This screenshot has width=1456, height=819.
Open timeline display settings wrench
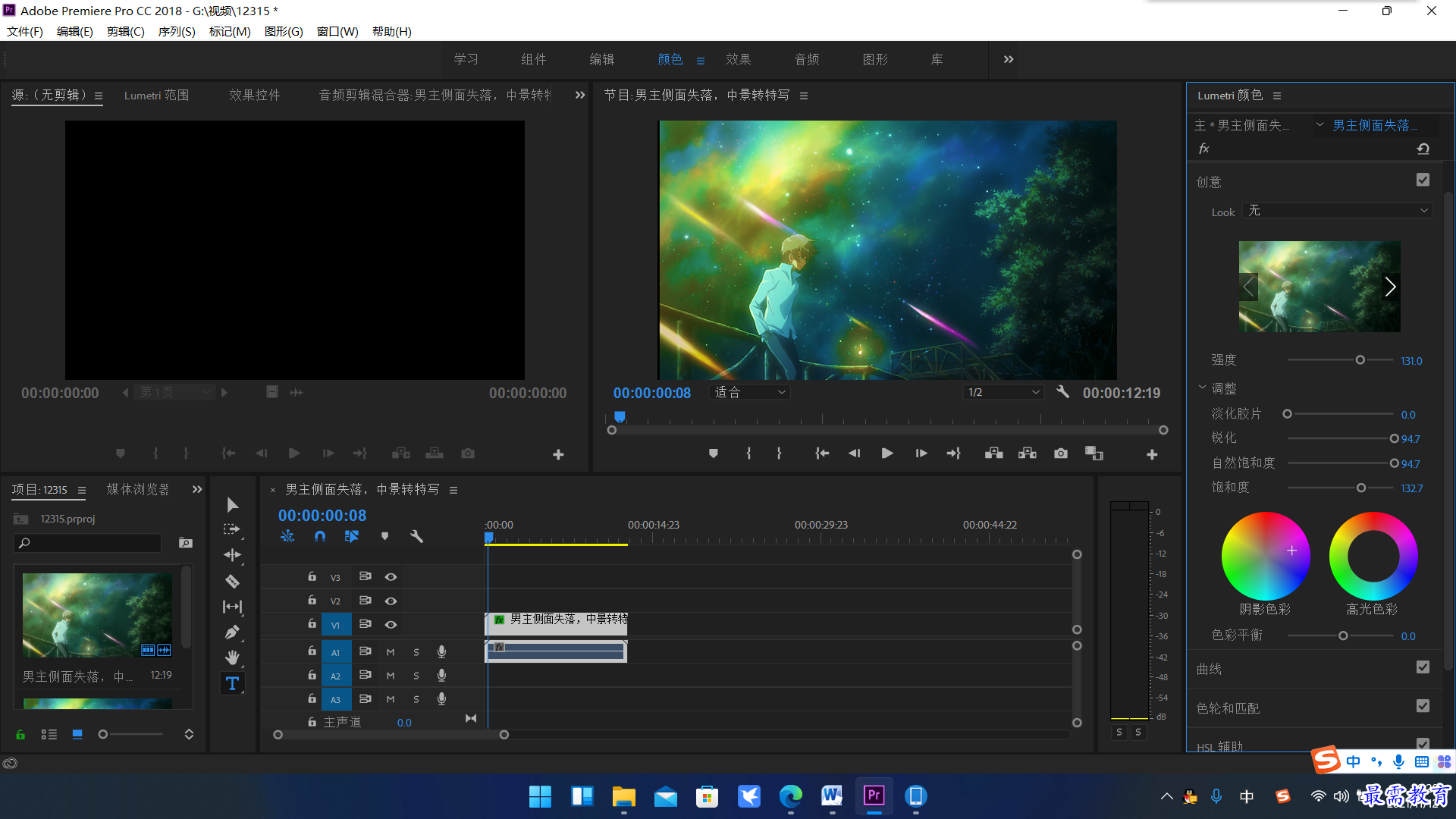point(416,536)
